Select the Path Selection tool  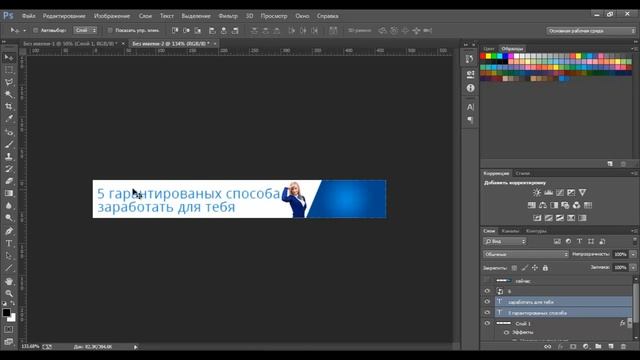(9, 256)
